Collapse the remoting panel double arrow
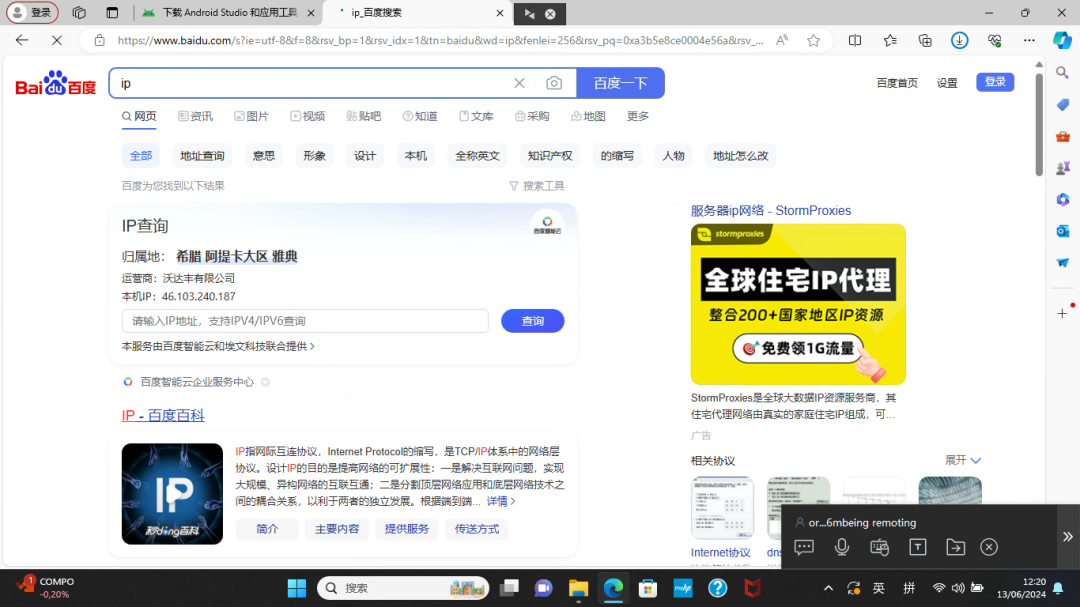Viewport: 1080px width, 607px height. (1067, 537)
